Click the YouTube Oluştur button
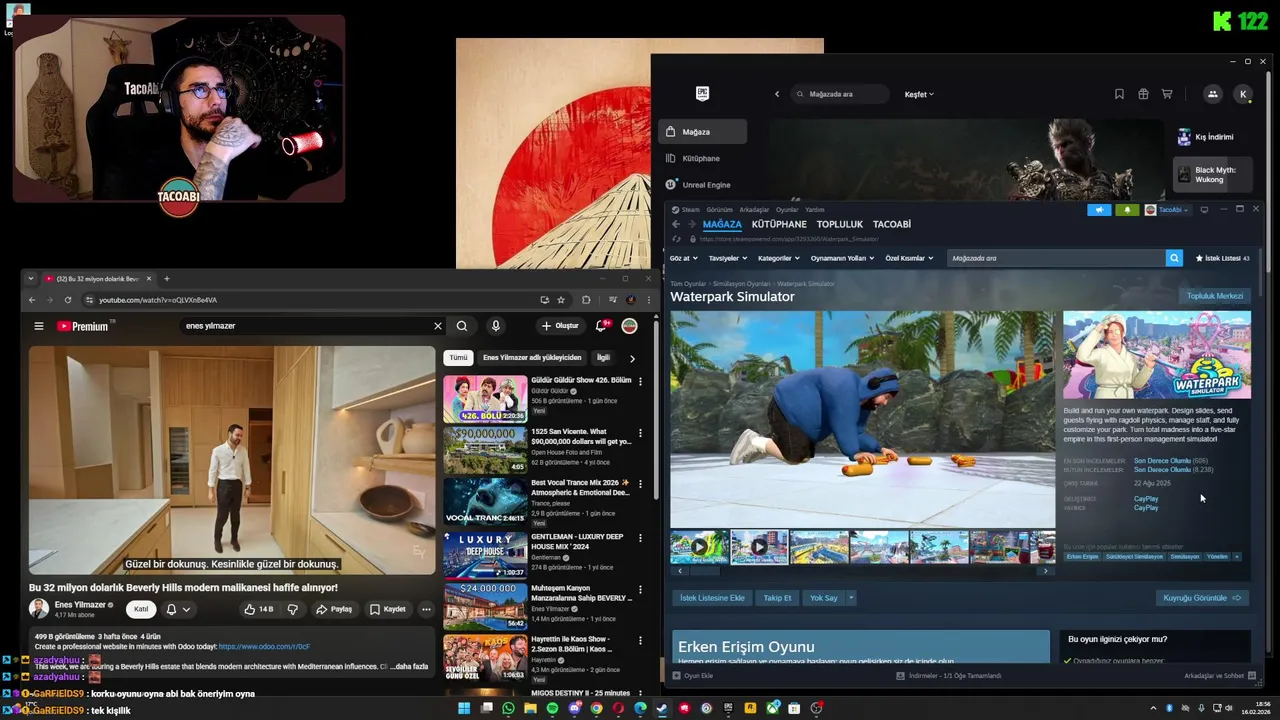 [x=560, y=326]
